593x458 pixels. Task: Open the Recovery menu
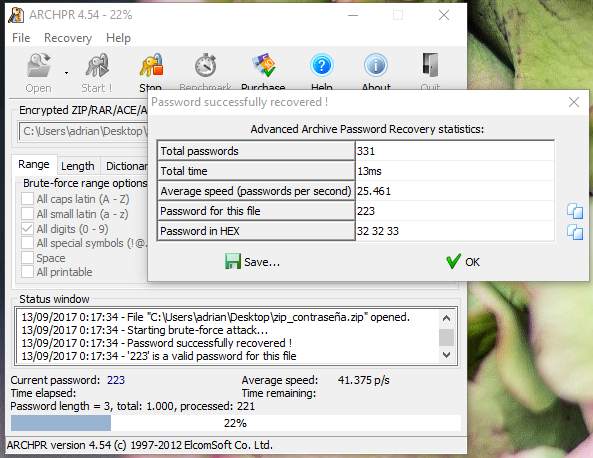point(68,38)
